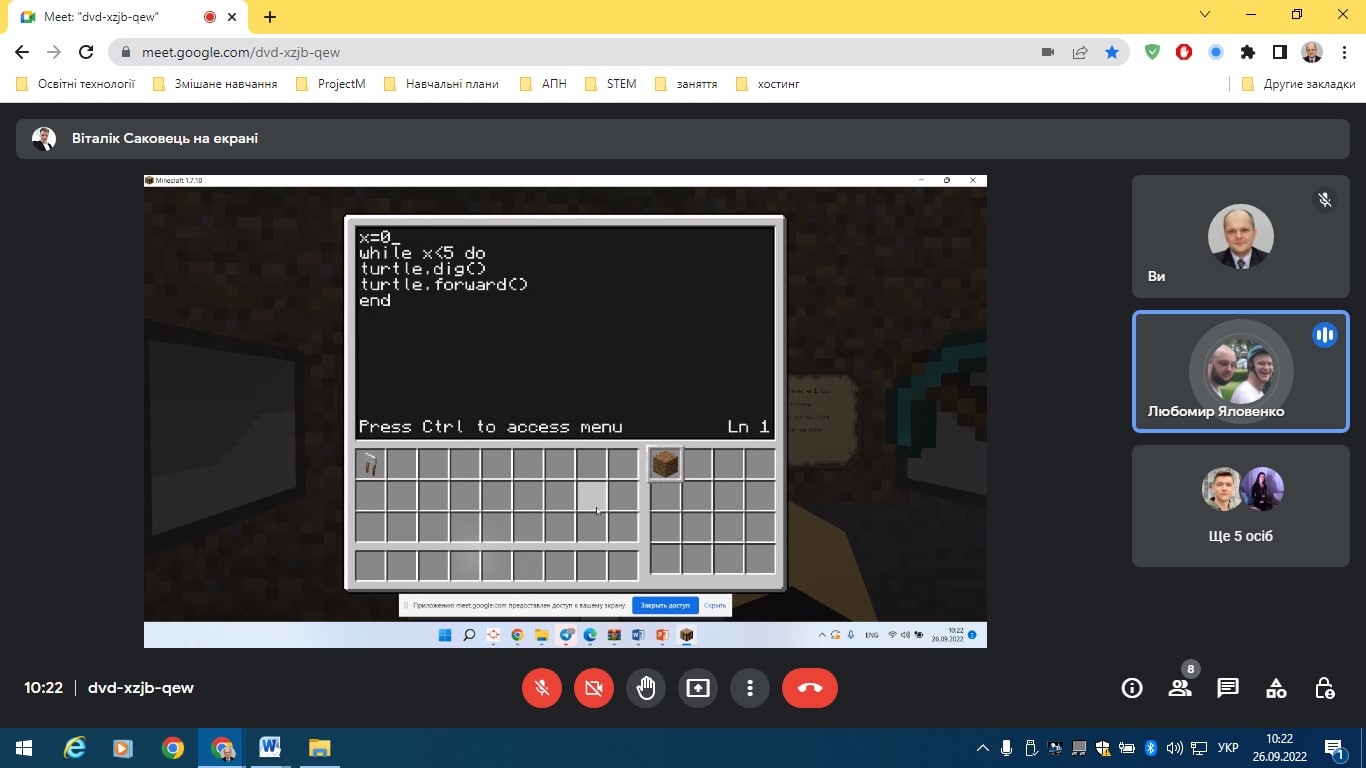Open 'хостинг' bookmark folder
The width and height of the screenshot is (1366, 768).
(x=767, y=84)
